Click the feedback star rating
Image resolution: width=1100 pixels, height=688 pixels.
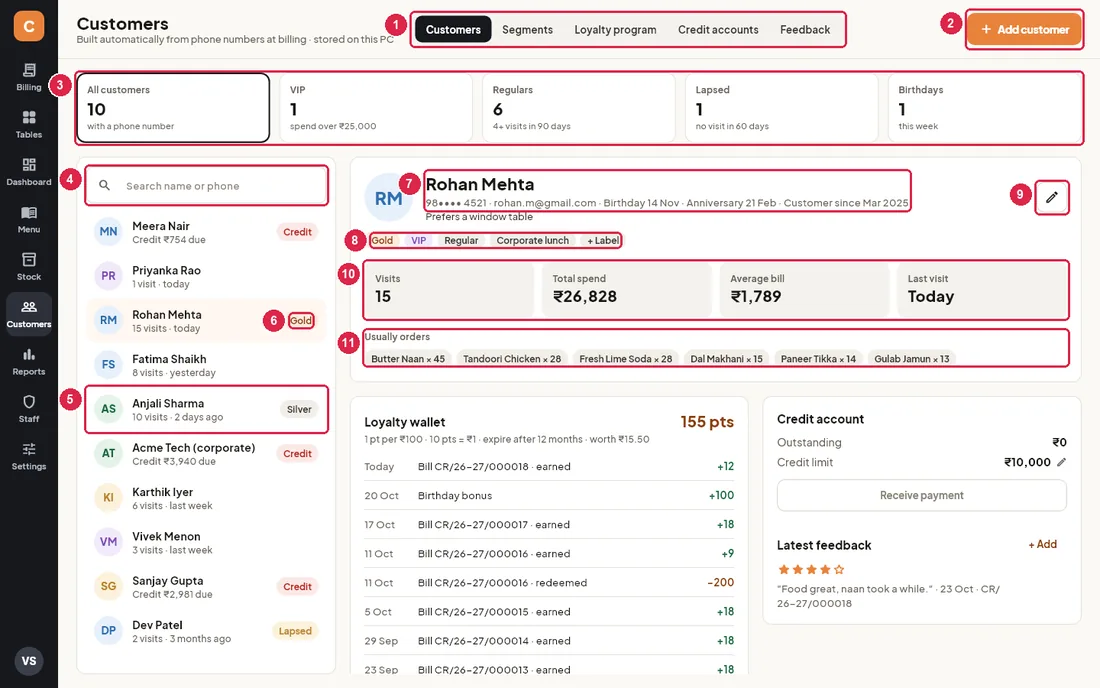click(811, 569)
